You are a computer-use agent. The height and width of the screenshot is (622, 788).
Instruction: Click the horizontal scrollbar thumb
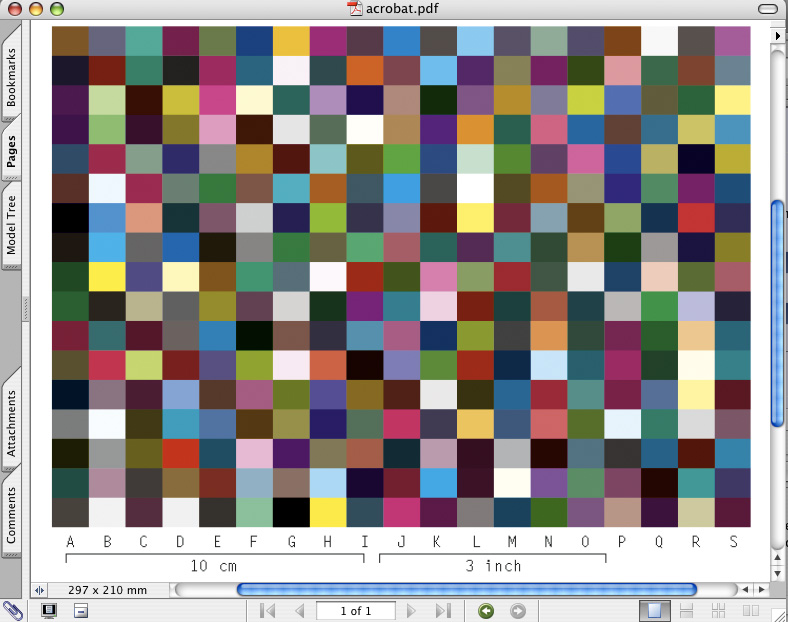coord(466,589)
